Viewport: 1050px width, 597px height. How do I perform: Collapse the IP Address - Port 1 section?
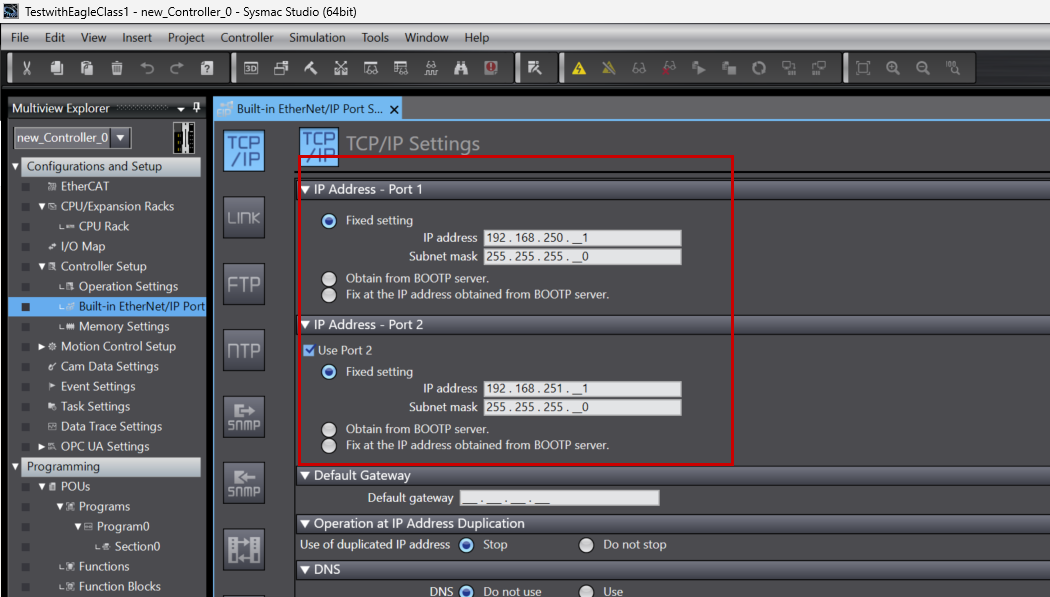(x=305, y=189)
